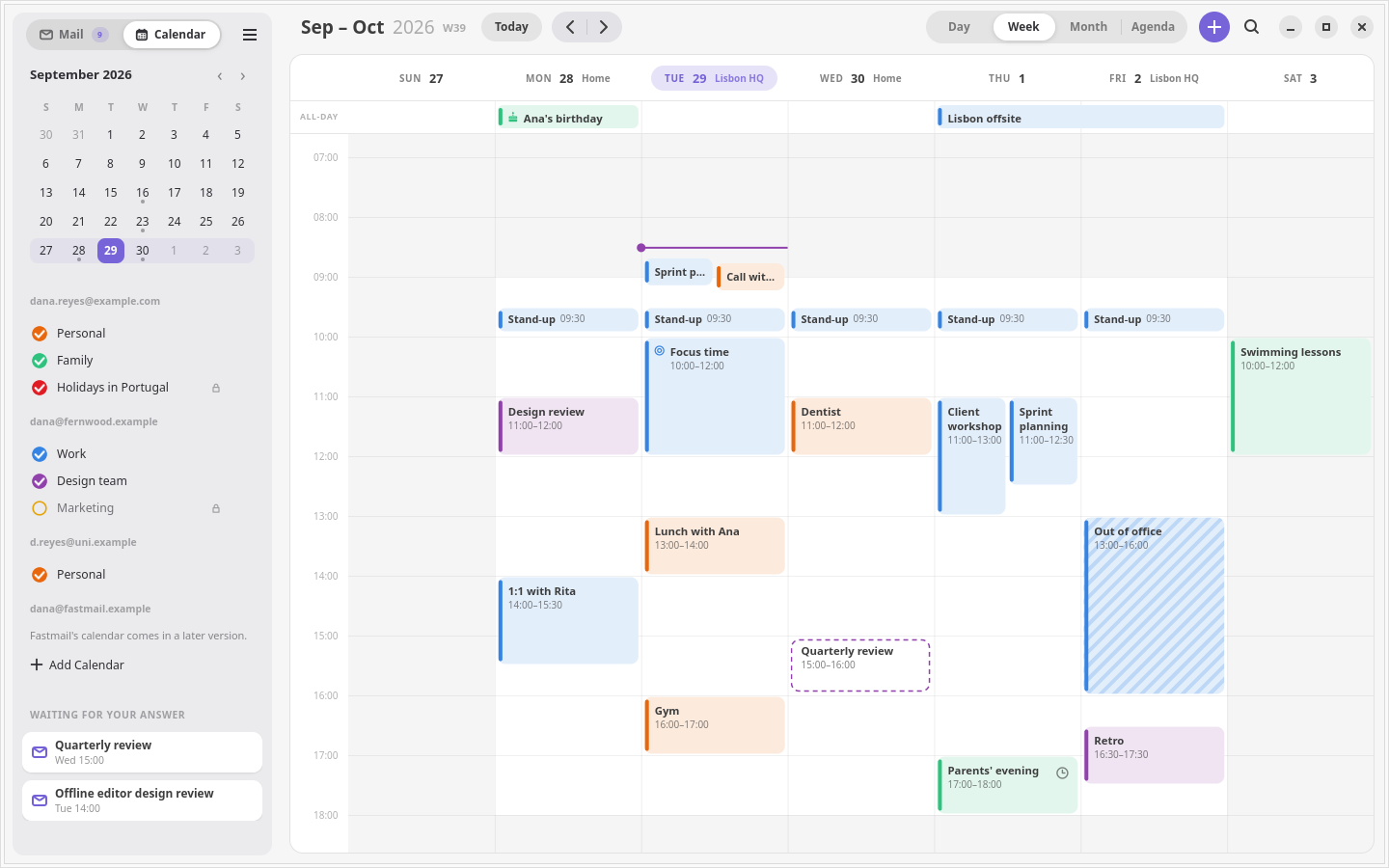Image resolution: width=1389 pixels, height=868 pixels.
Task: Click the purple plus new event button
Action: click(x=1214, y=27)
